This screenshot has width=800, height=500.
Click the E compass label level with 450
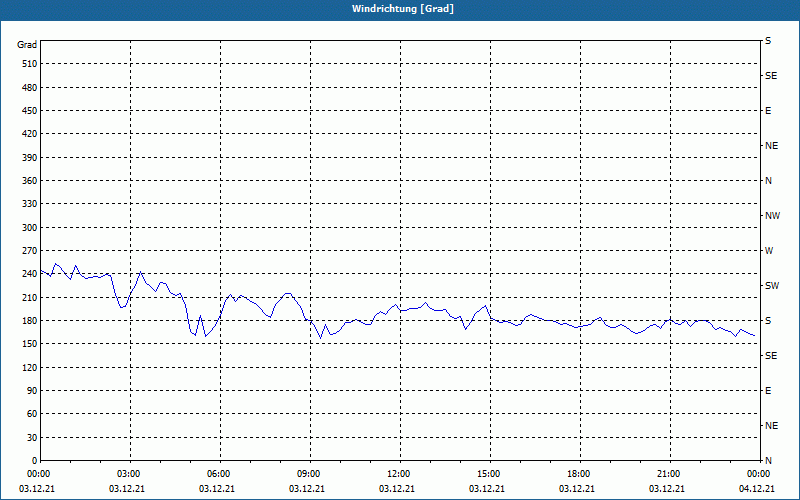tap(768, 111)
